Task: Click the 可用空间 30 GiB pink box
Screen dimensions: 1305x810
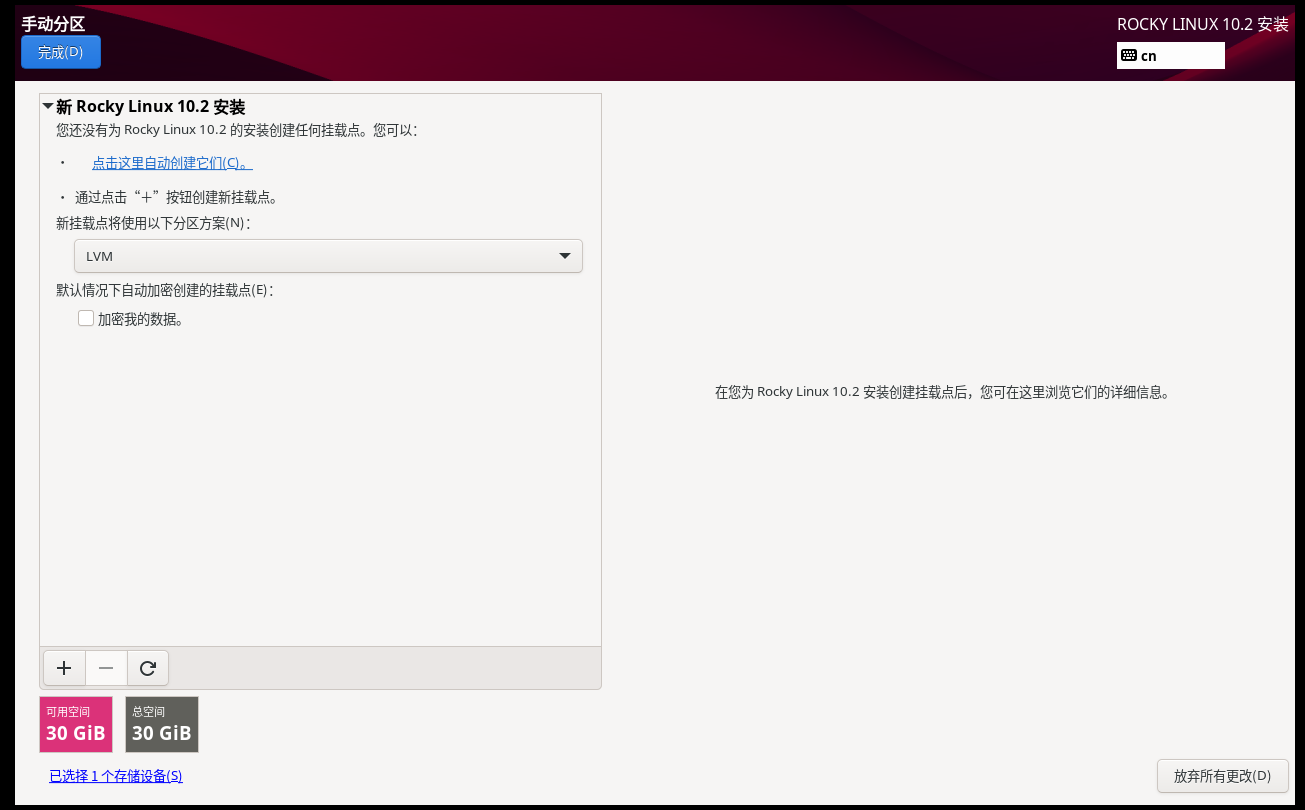Action: (76, 724)
